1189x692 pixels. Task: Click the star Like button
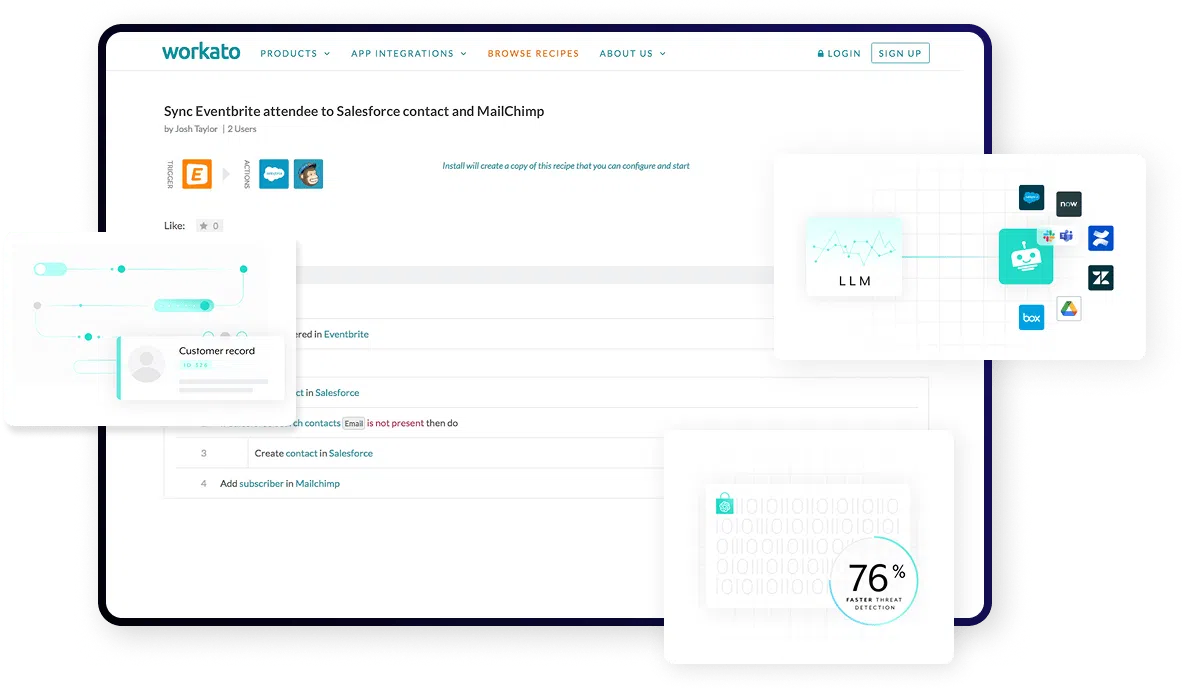click(209, 226)
